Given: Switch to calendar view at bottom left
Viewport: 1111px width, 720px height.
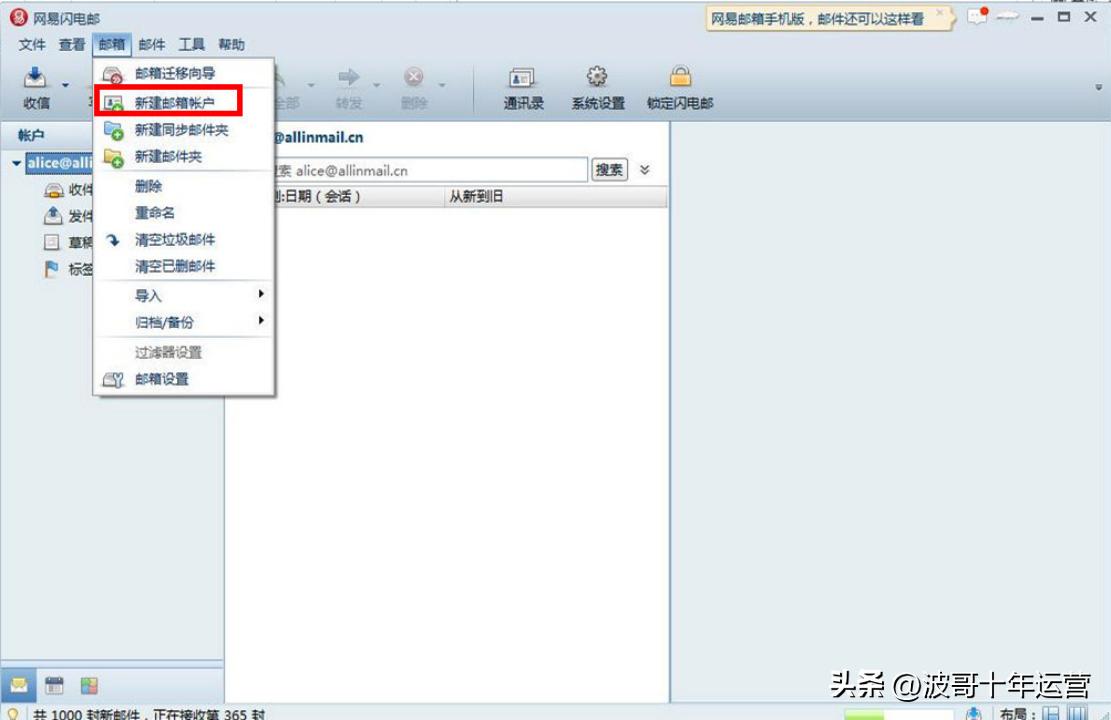Looking at the screenshot, I should pos(54,685).
